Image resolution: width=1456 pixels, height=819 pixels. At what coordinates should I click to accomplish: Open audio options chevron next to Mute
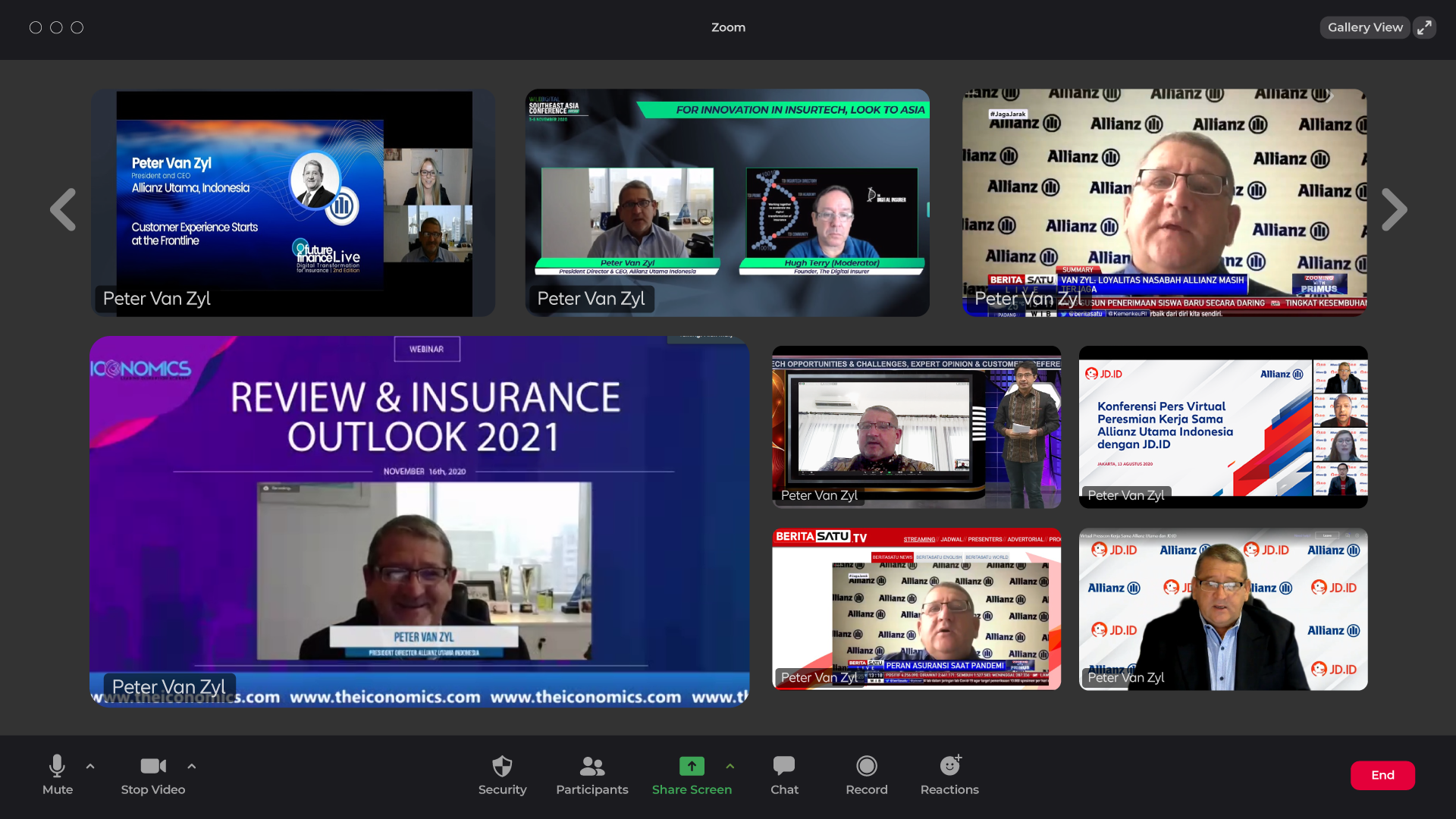coord(90,767)
